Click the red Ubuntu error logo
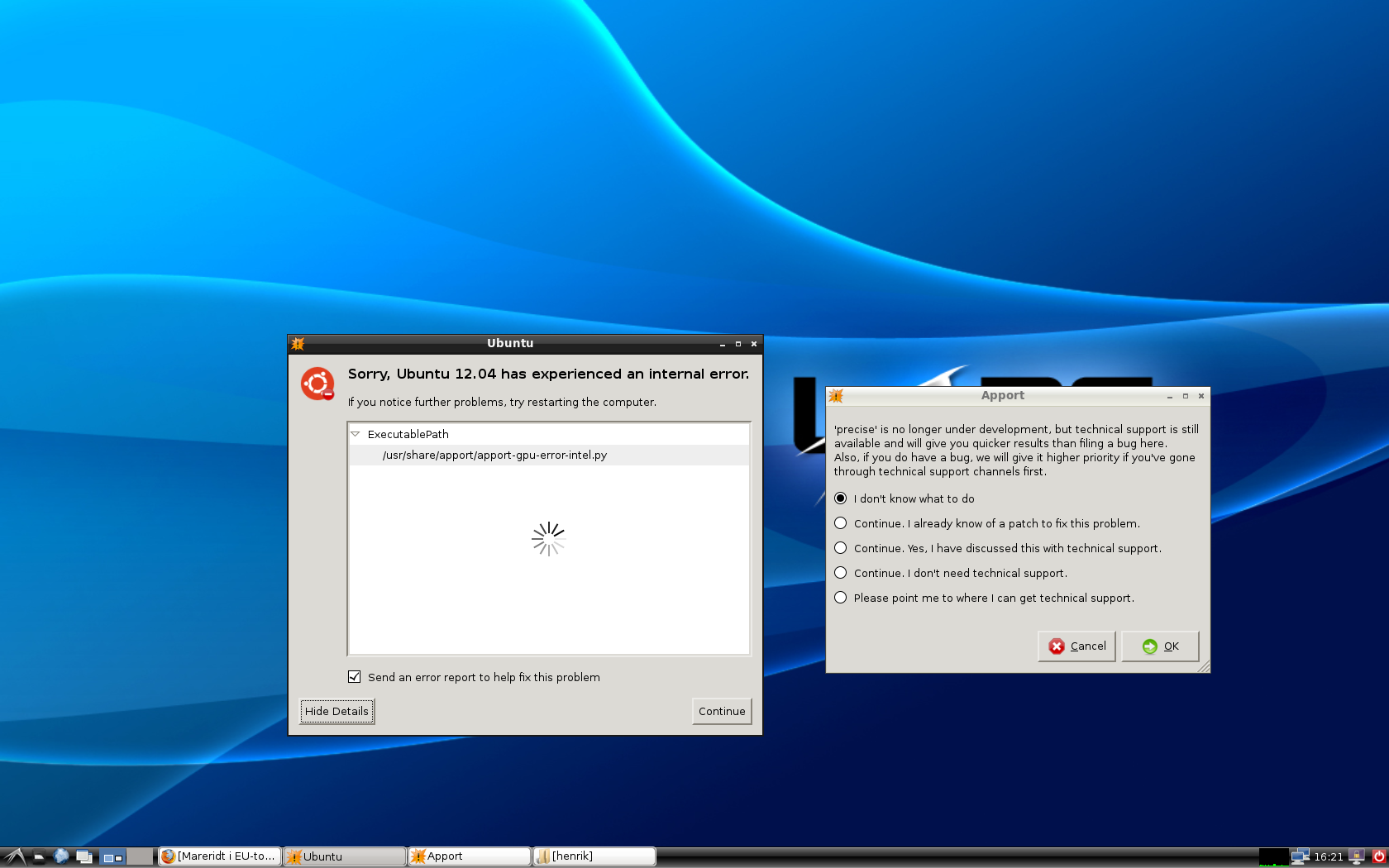This screenshot has width=1389, height=868. (x=317, y=384)
